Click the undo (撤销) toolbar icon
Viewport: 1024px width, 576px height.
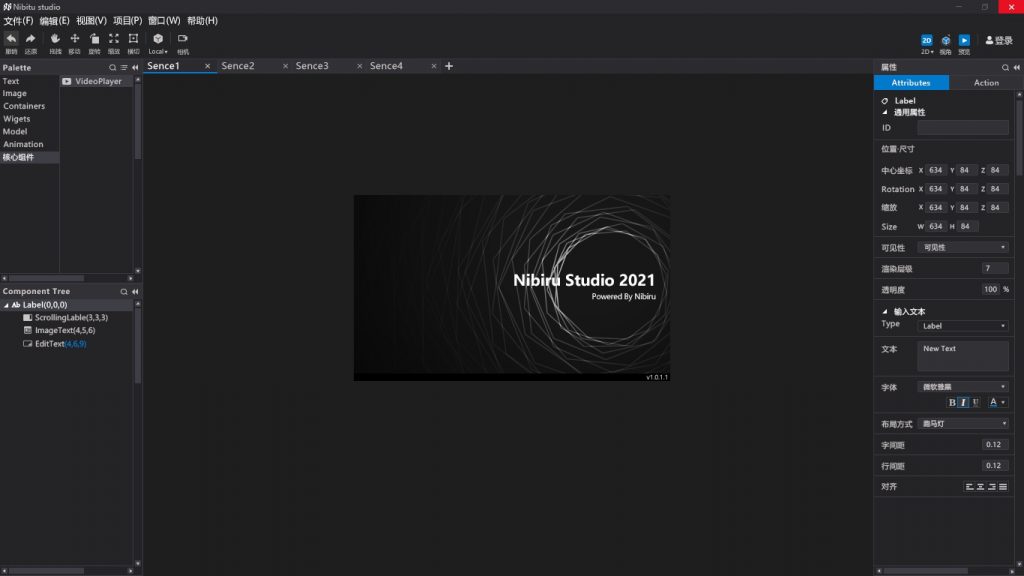(11, 39)
